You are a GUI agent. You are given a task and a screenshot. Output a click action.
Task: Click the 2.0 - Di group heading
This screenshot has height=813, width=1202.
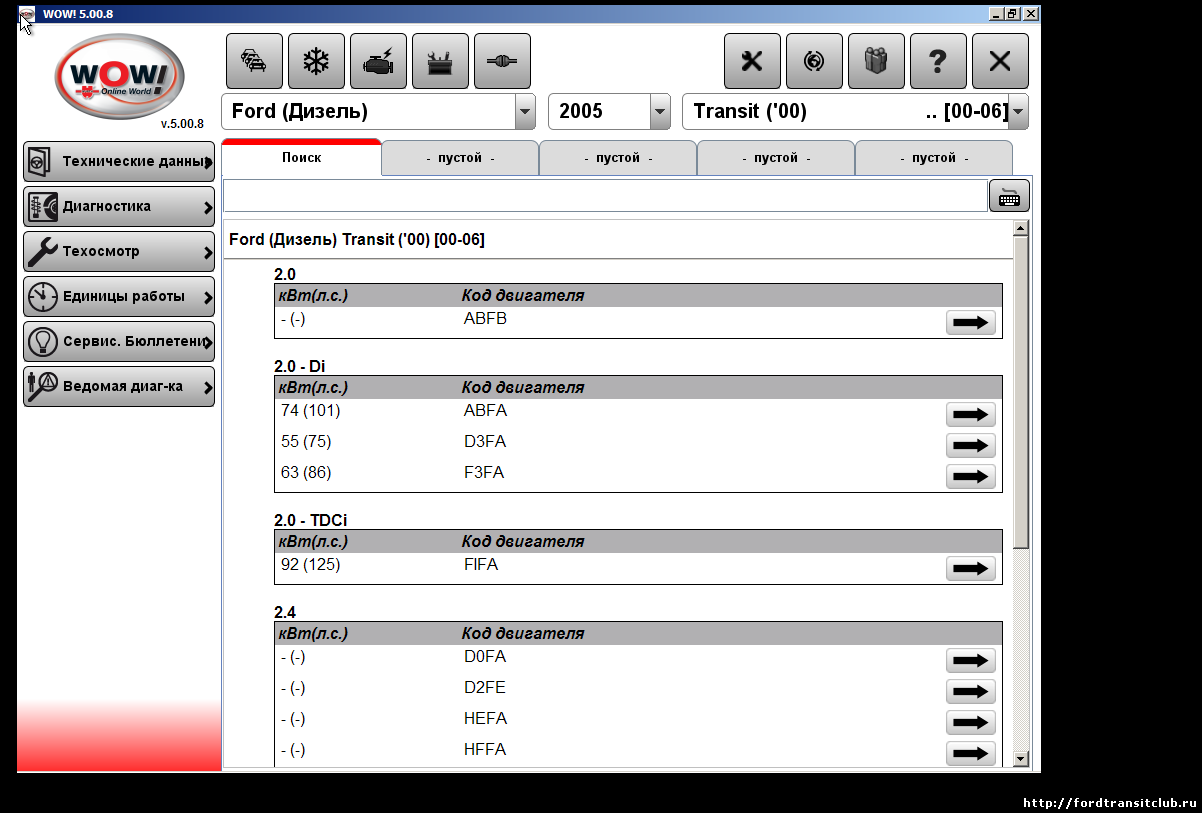[299, 366]
